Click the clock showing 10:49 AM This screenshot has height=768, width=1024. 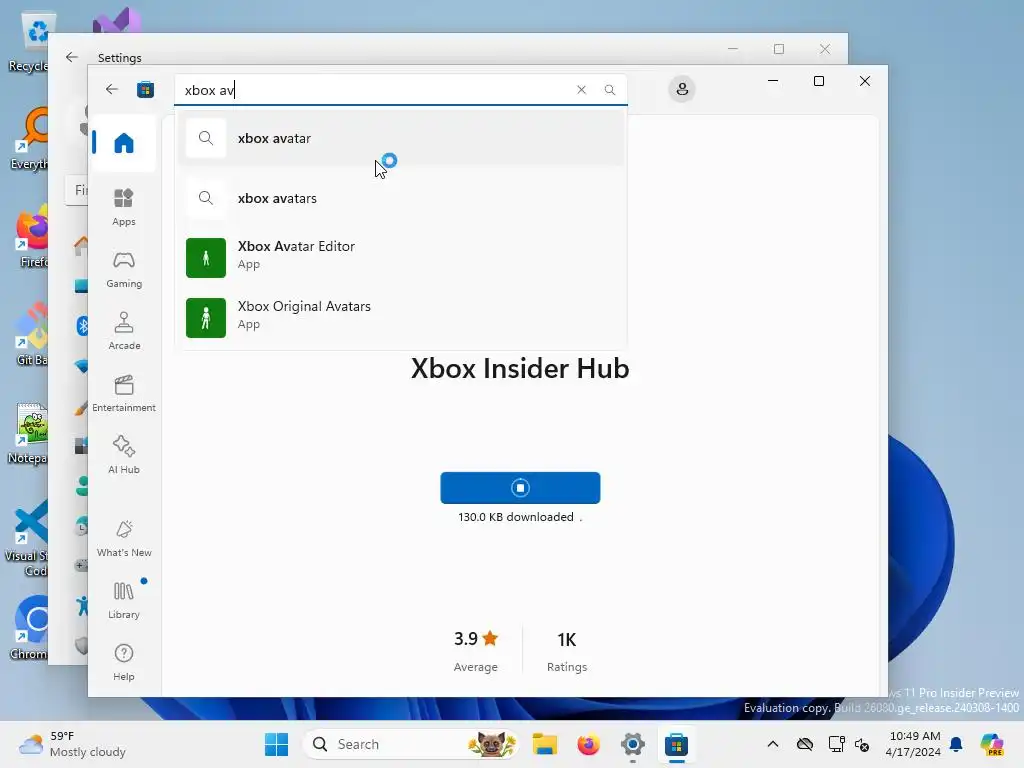915,744
